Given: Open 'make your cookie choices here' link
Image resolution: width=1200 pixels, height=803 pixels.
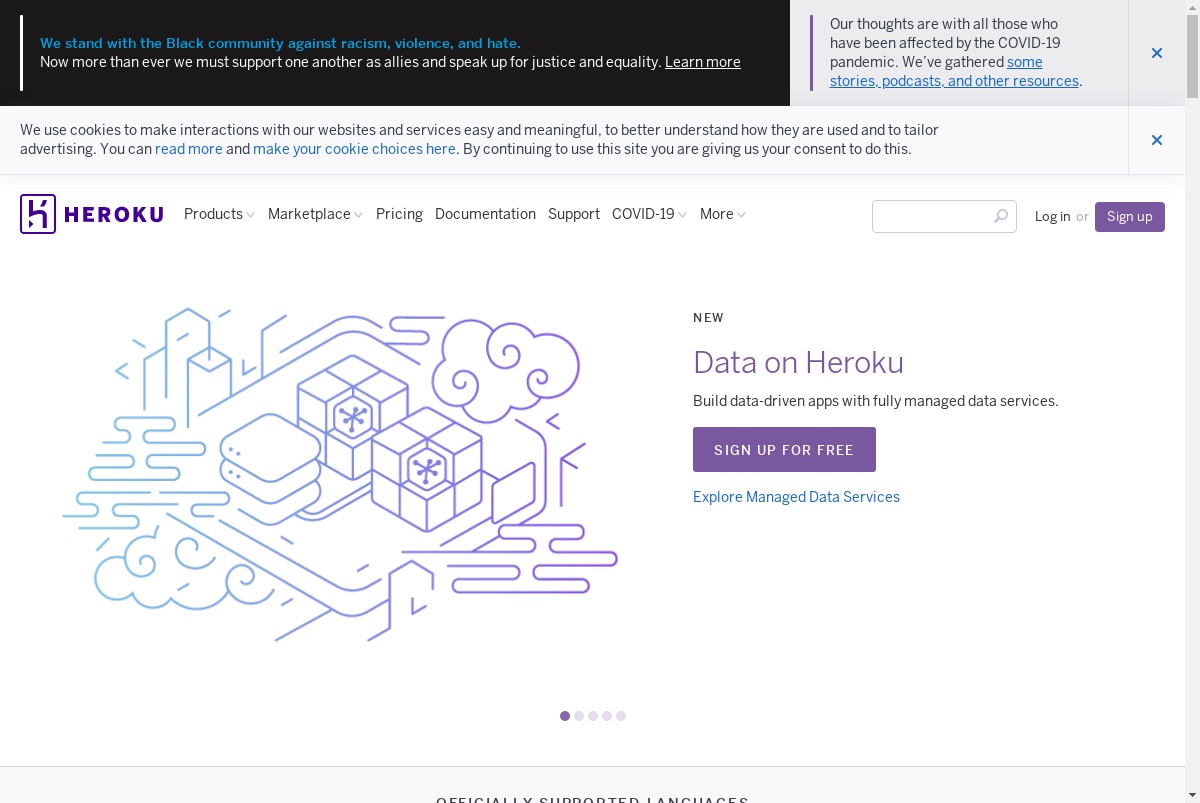Looking at the screenshot, I should [x=354, y=149].
